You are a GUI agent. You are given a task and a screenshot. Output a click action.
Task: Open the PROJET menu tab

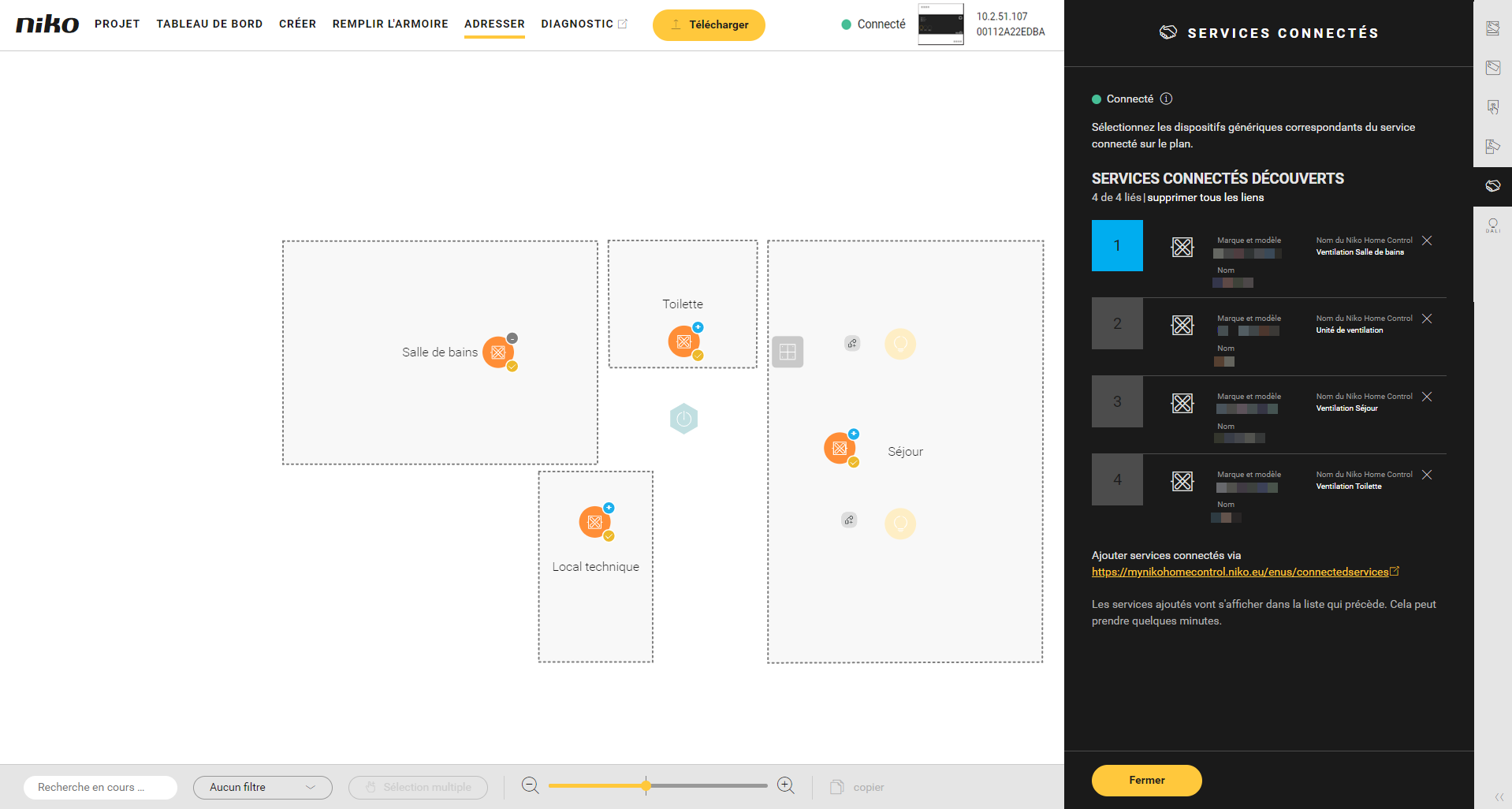(x=117, y=24)
